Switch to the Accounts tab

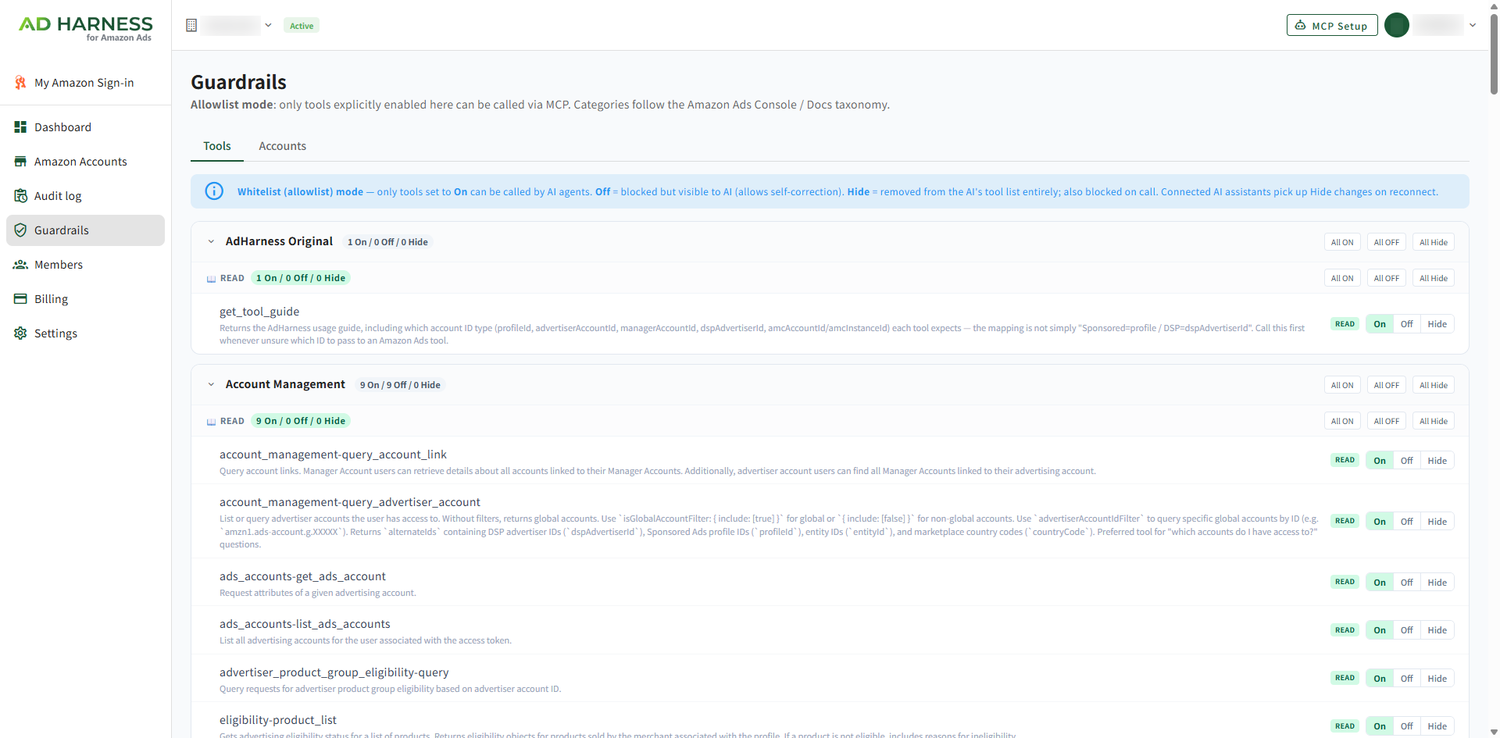point(282,146)
